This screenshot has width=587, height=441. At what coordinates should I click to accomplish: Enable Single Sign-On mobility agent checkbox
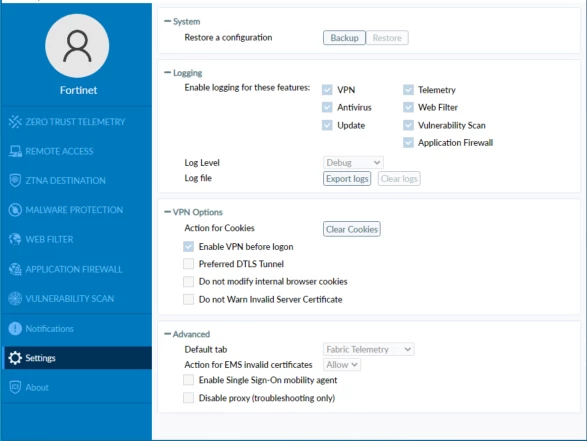pyautogui.click(x=188, y=380)
